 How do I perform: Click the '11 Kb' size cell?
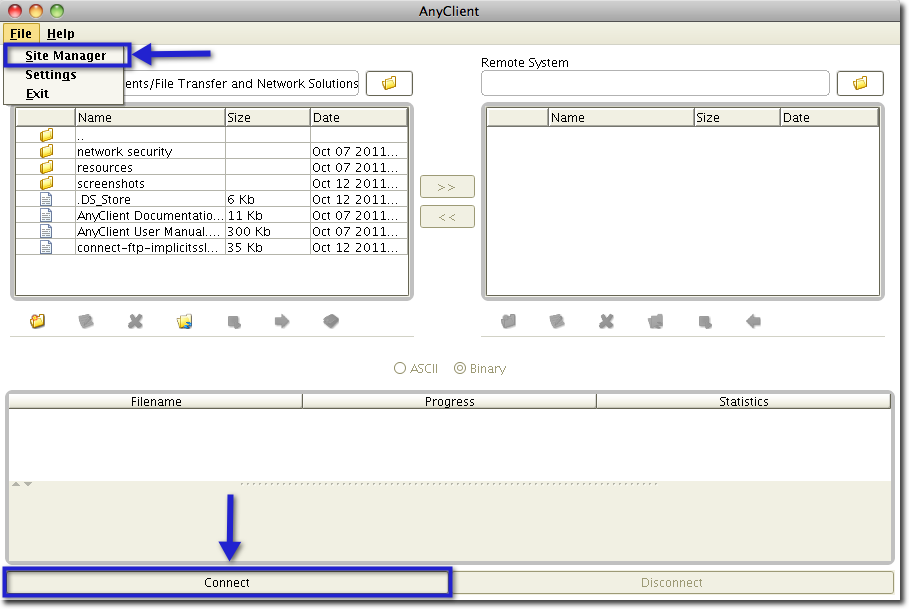(268, 215)
